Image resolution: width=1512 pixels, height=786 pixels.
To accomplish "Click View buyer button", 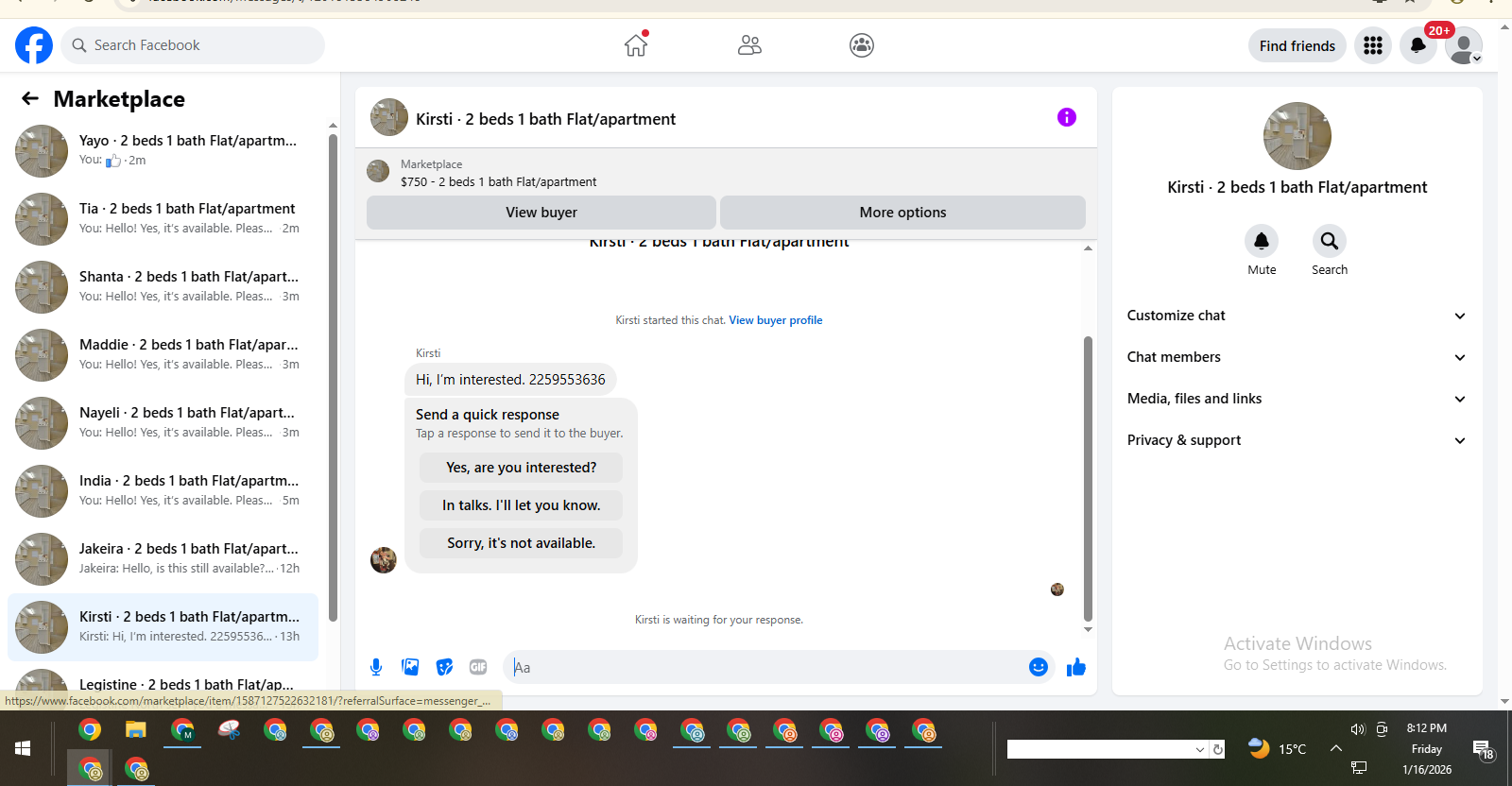I will tap(541, 213).
